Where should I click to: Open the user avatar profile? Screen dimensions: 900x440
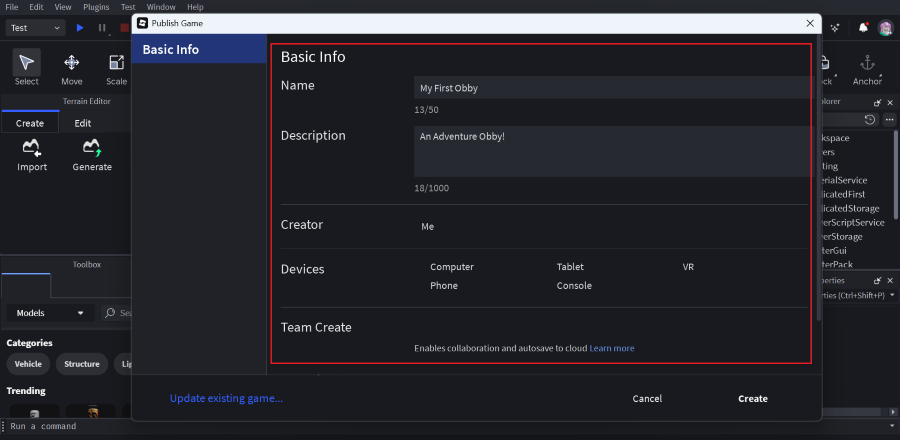885,28
